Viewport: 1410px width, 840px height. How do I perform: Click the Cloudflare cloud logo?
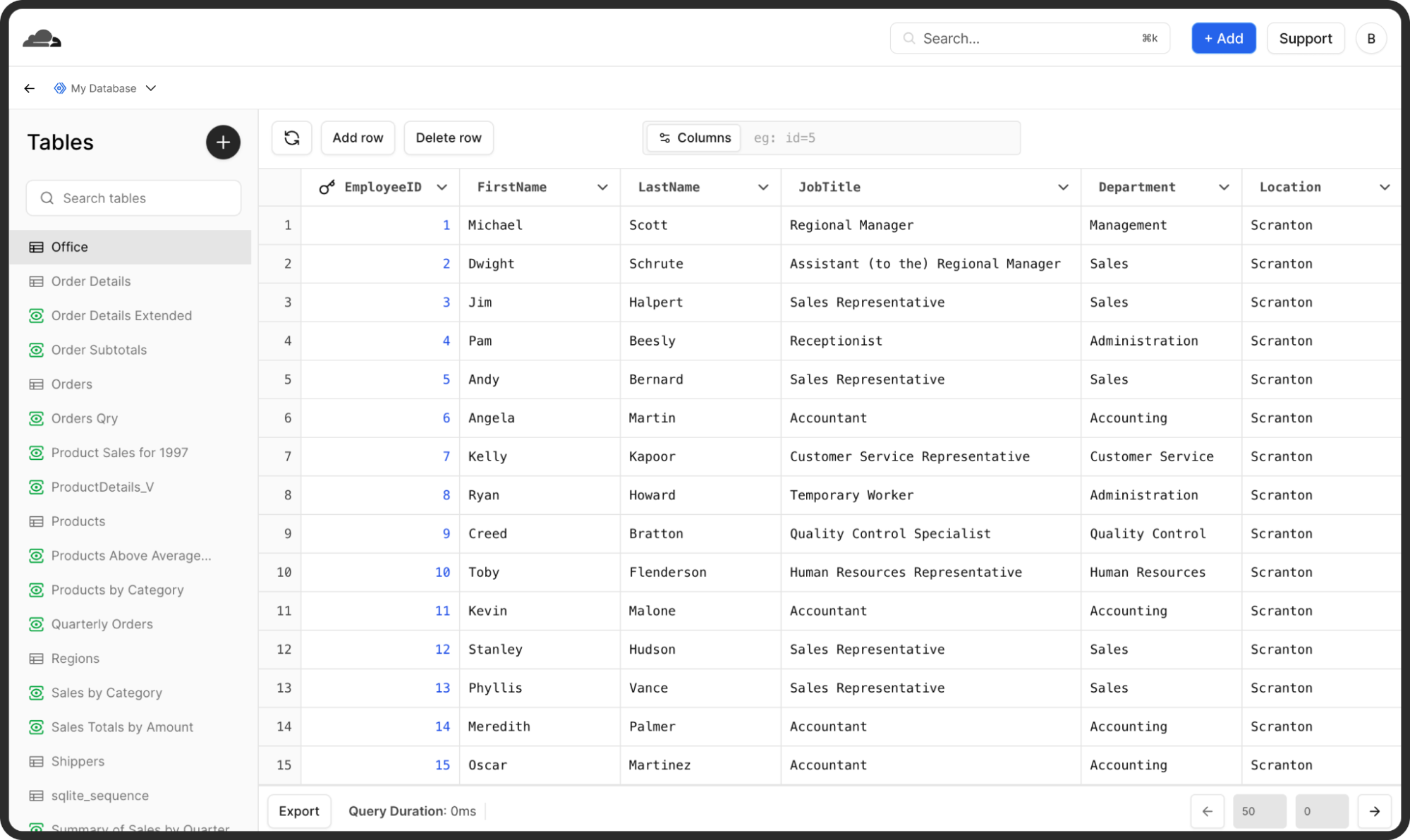[42, 39]
